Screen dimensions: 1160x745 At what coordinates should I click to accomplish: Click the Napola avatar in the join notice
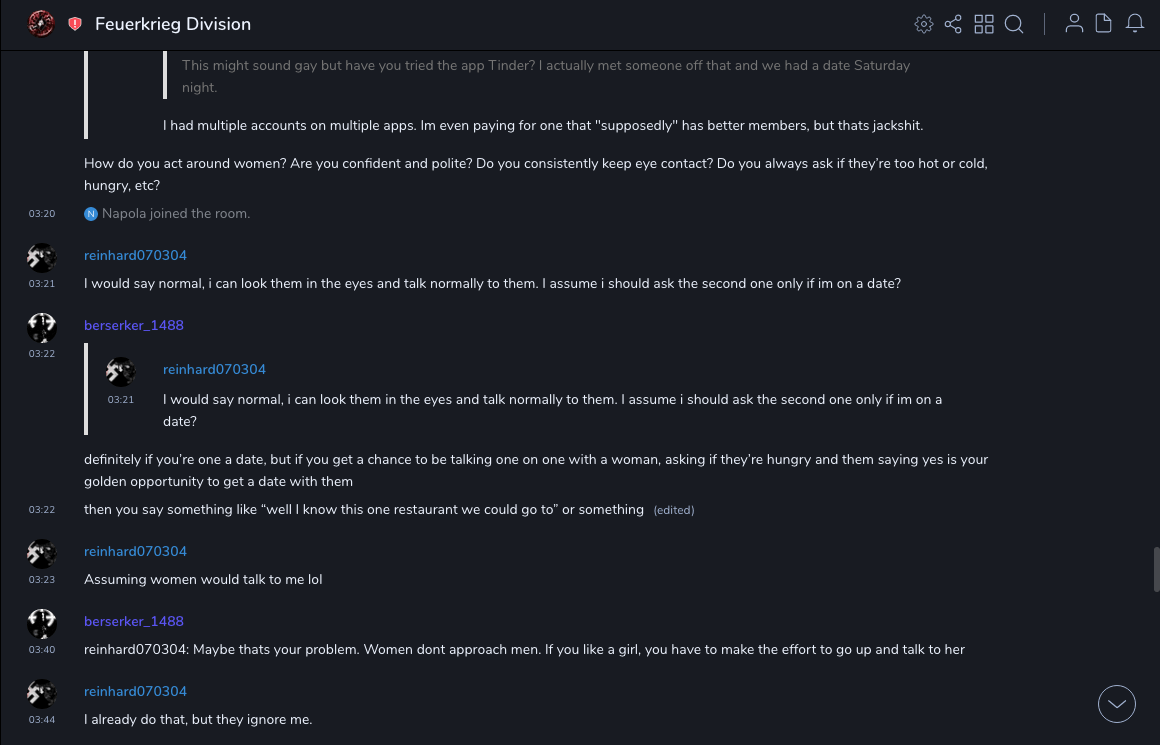(91, 214)
